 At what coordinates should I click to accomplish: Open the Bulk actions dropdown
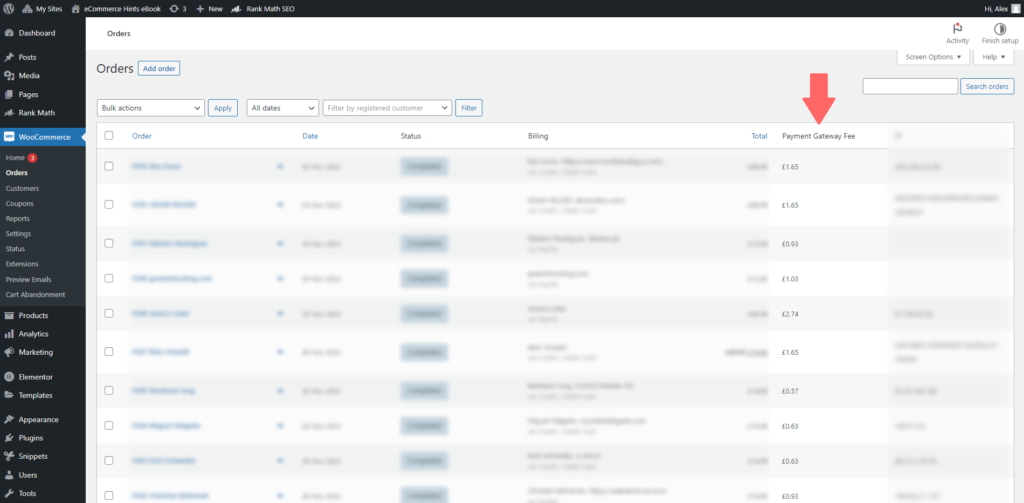pyautogui.click(x=151, y=108)
